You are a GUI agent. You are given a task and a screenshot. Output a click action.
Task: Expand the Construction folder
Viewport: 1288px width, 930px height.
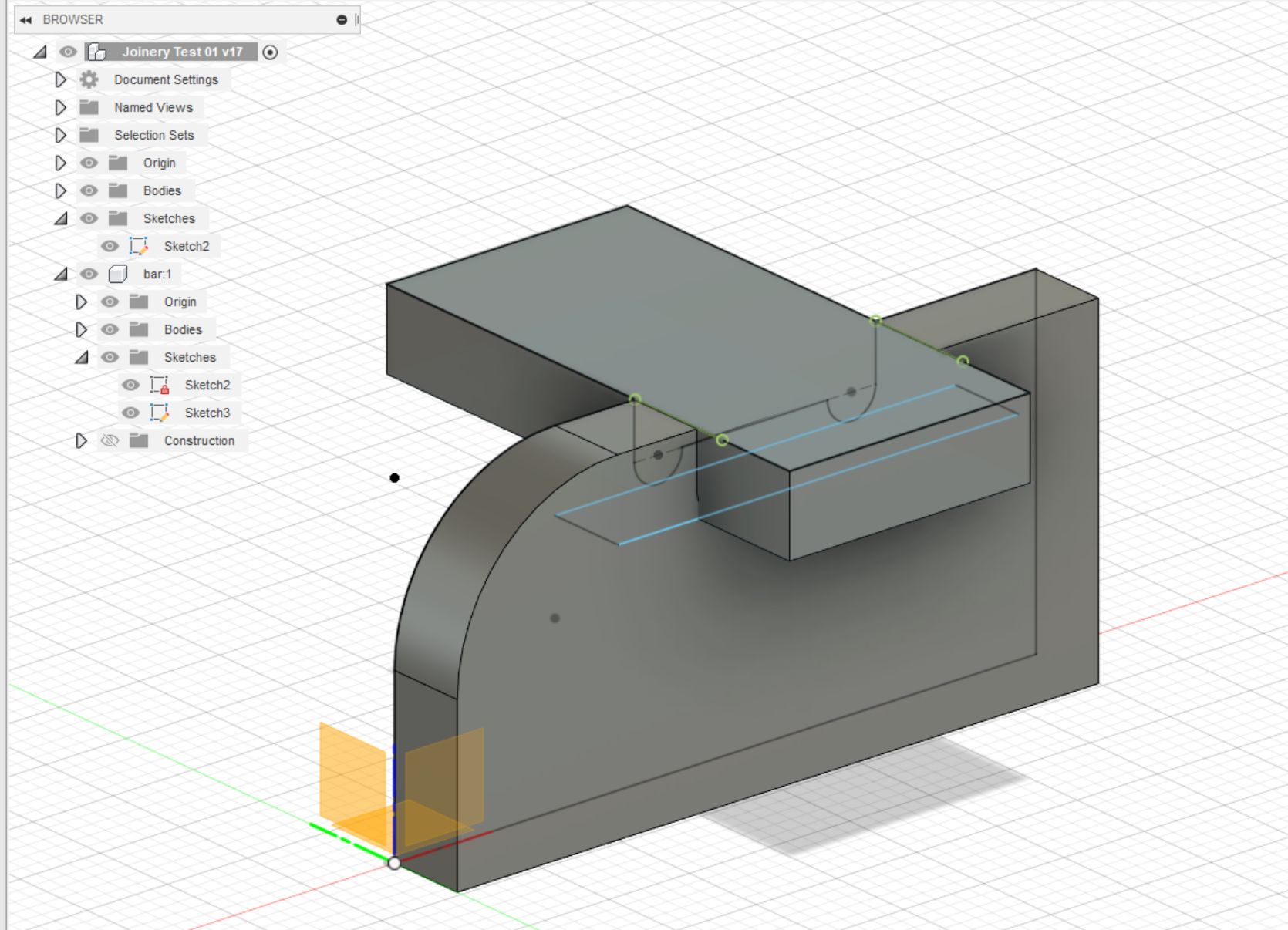pyautogui.click(x=81, y=440)
